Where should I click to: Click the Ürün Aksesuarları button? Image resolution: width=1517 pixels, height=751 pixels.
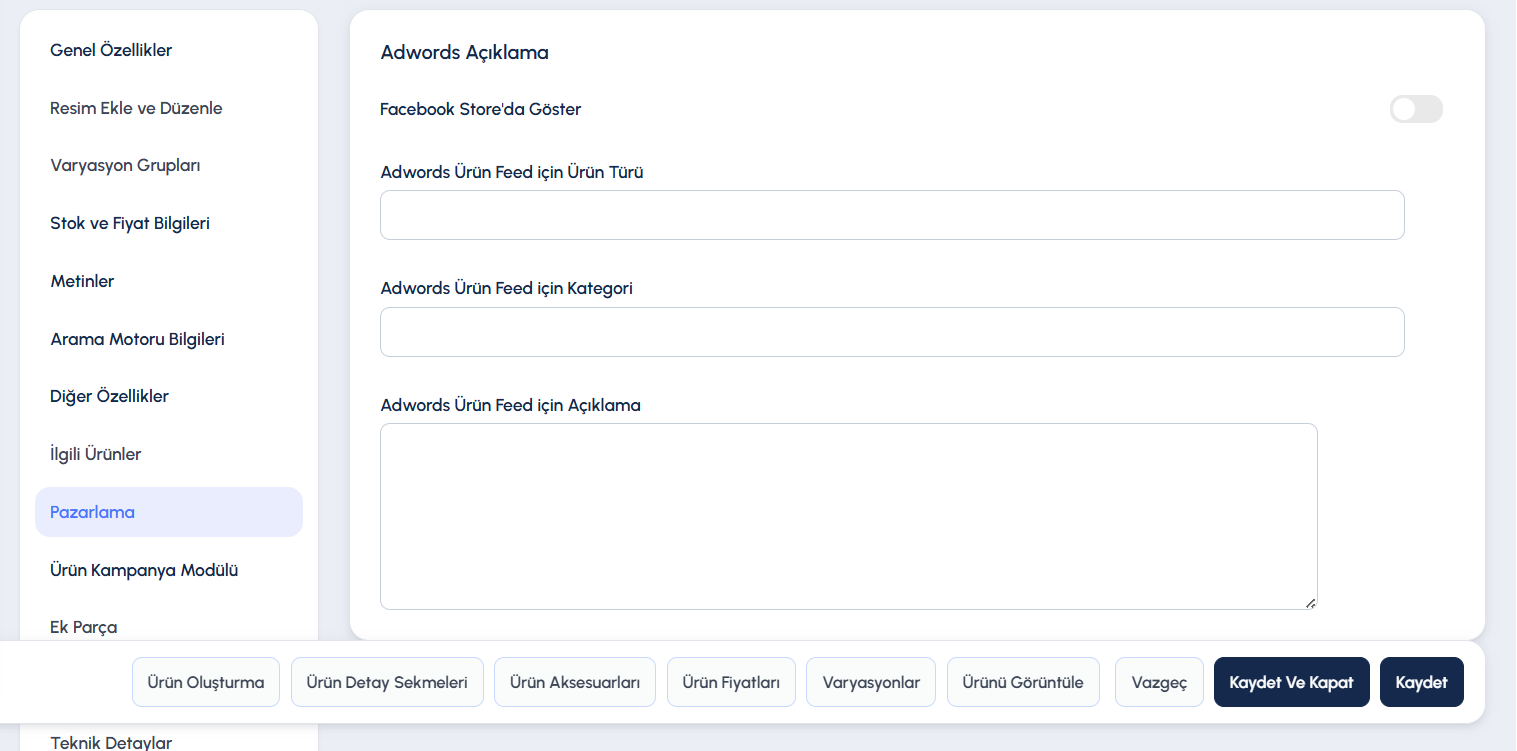coord(575,682)
